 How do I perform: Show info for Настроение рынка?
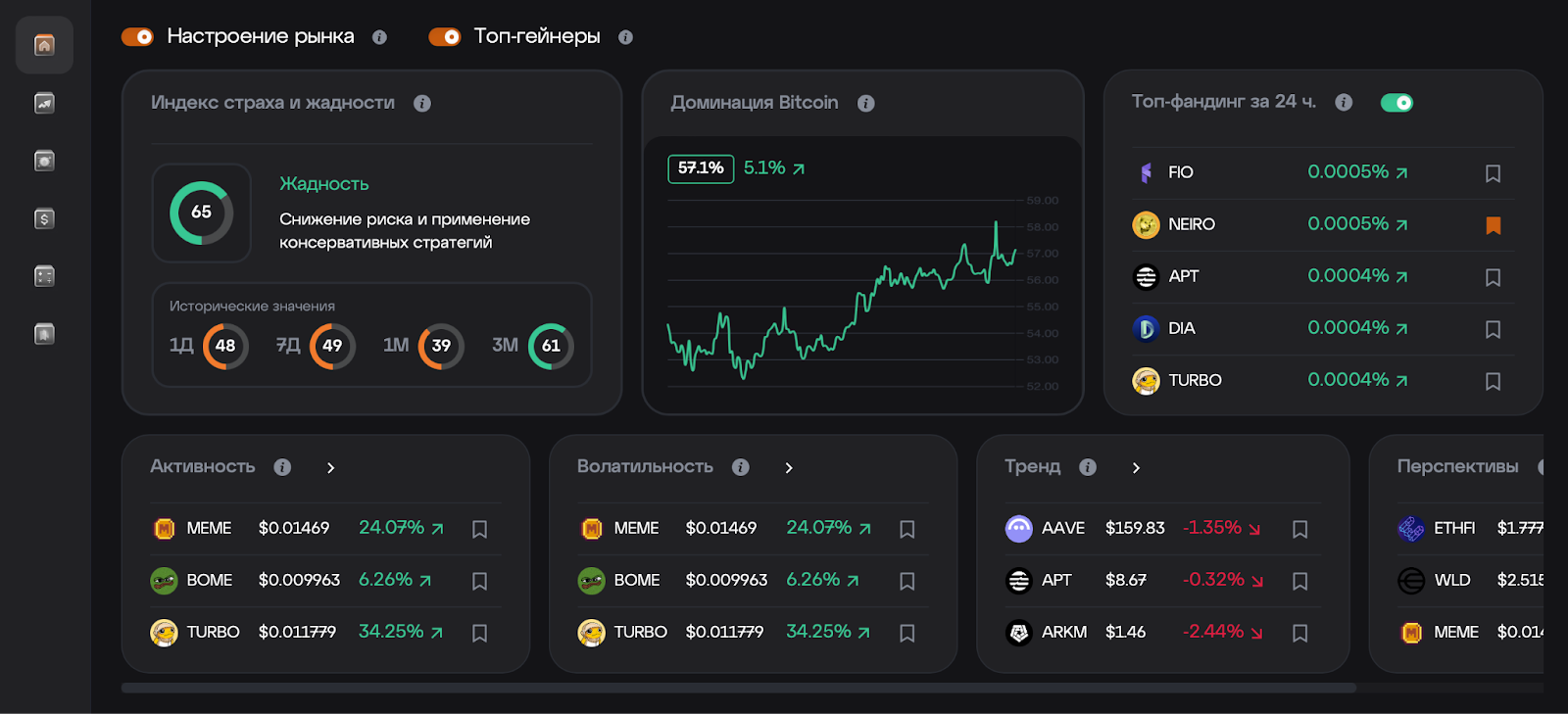[379, 37]
